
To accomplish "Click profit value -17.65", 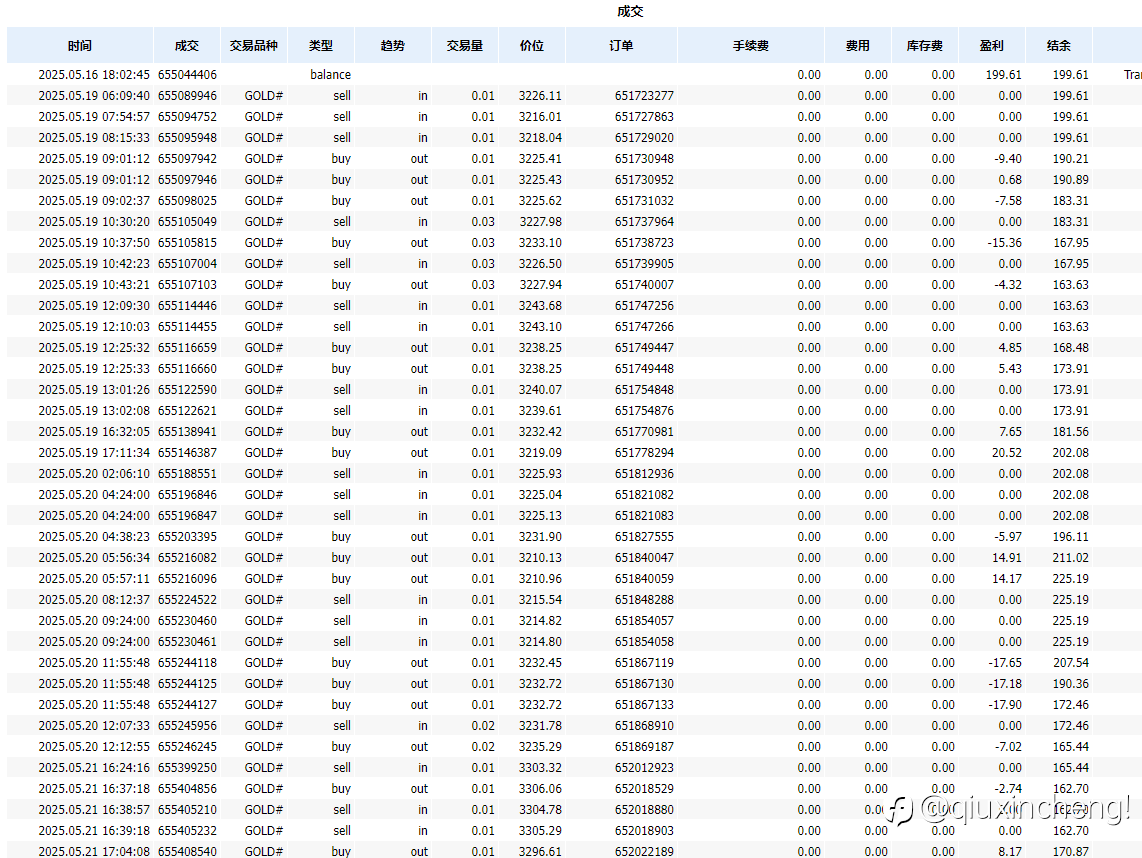I will (x=1004, y=663).
